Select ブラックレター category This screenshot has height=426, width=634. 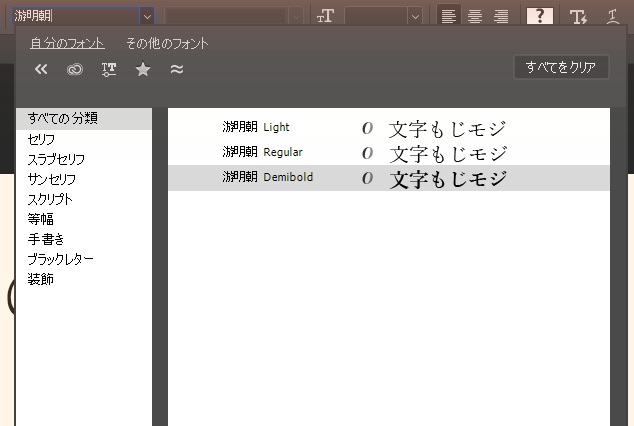point(84,259)
